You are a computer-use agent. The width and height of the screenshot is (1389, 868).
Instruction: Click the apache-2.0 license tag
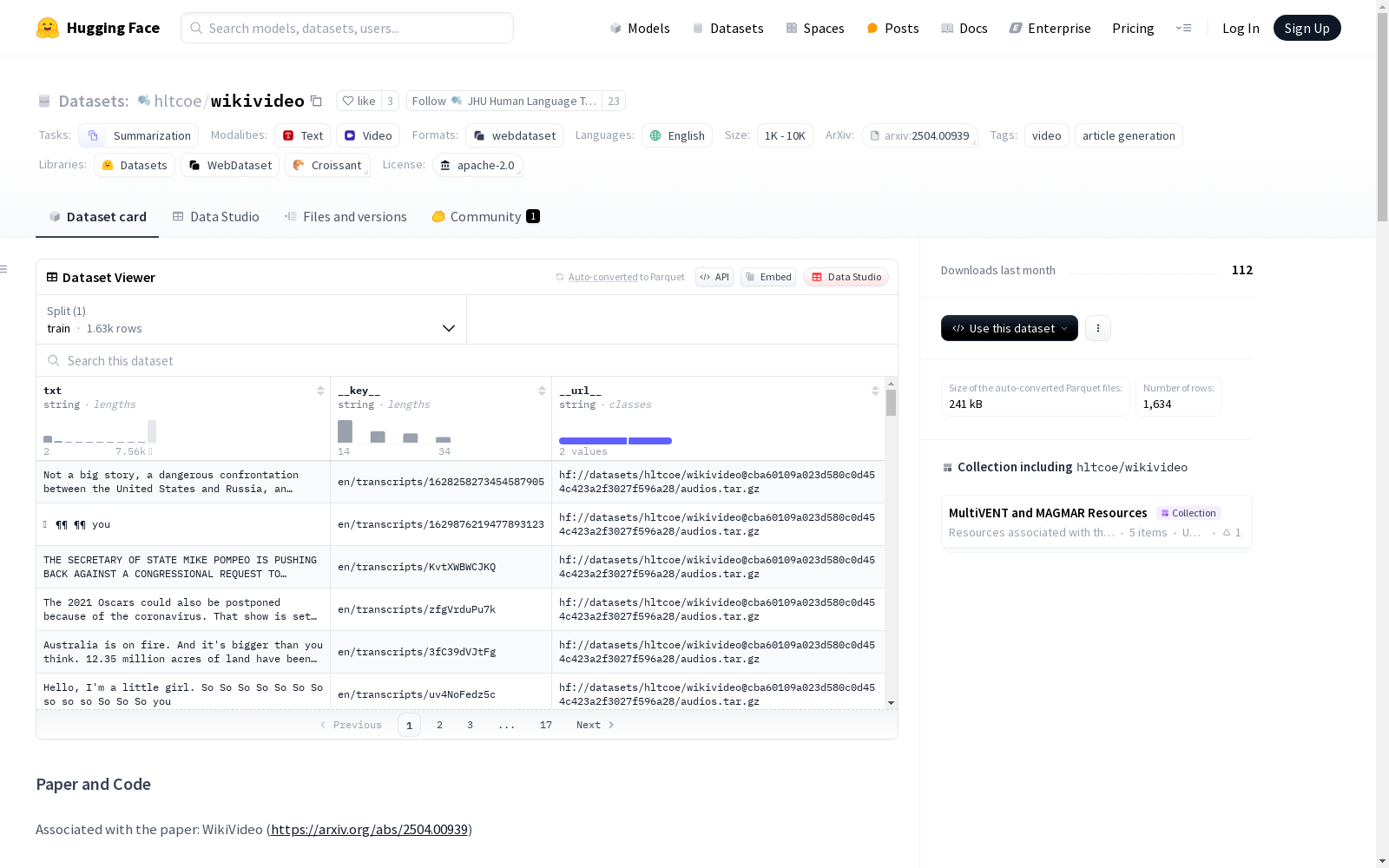(x=477, y=165)
